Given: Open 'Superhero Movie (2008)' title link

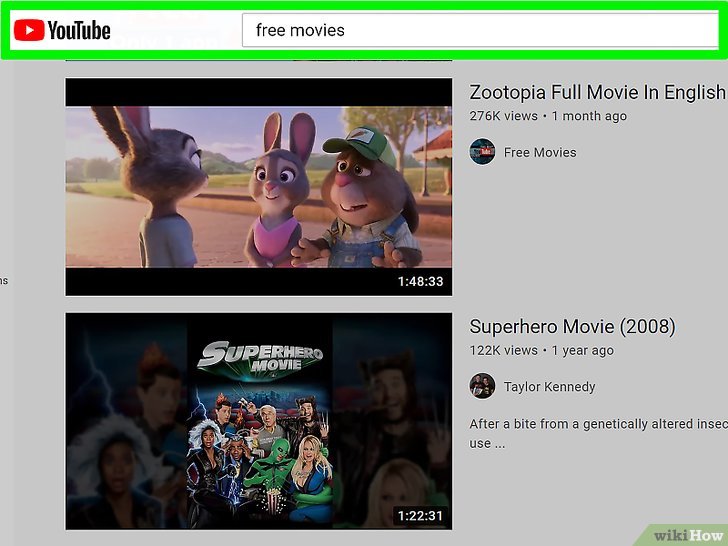Looking at the screenshot, I should coord(572,326).
